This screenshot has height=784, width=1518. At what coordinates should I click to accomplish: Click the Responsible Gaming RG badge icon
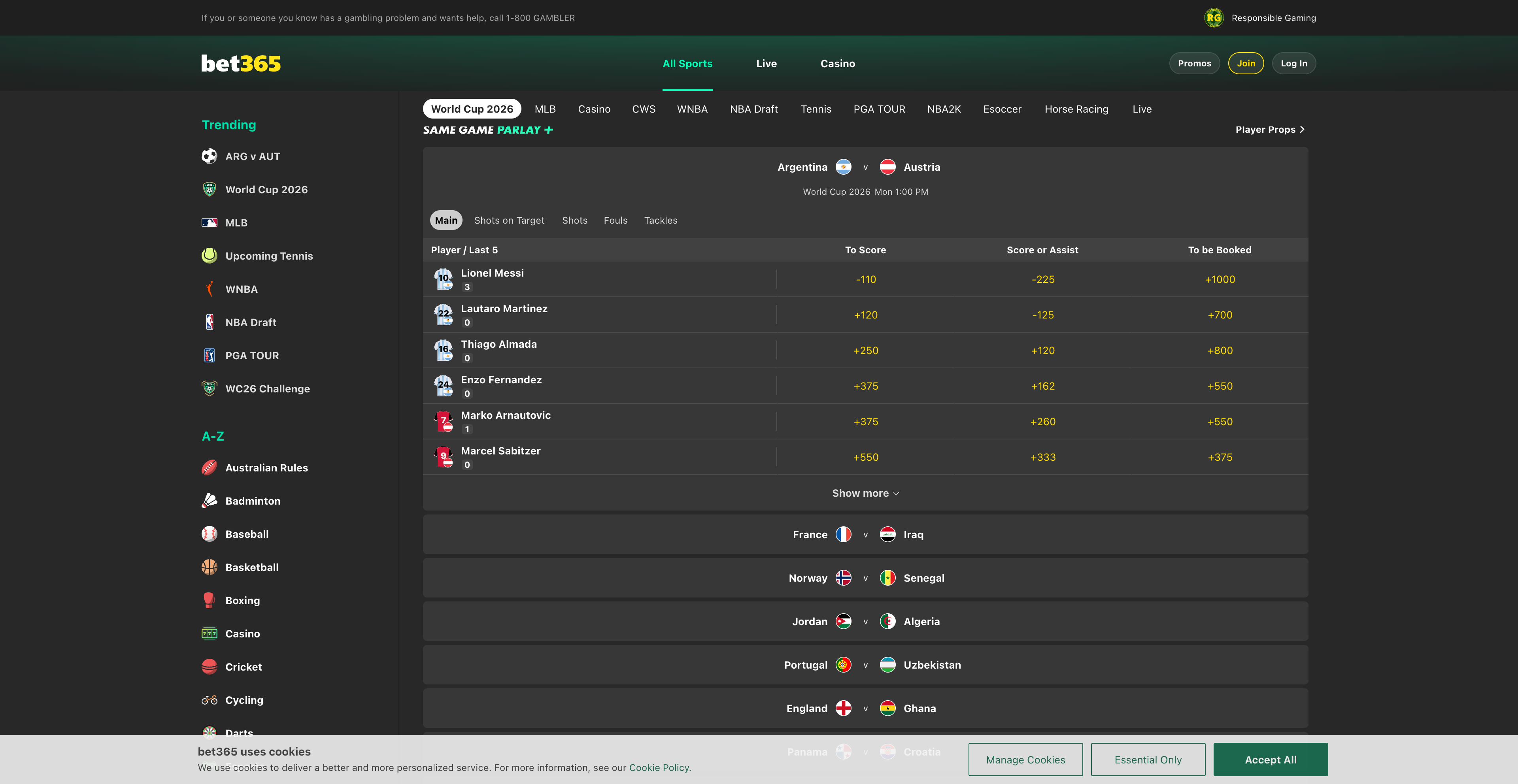point(1213,18)
